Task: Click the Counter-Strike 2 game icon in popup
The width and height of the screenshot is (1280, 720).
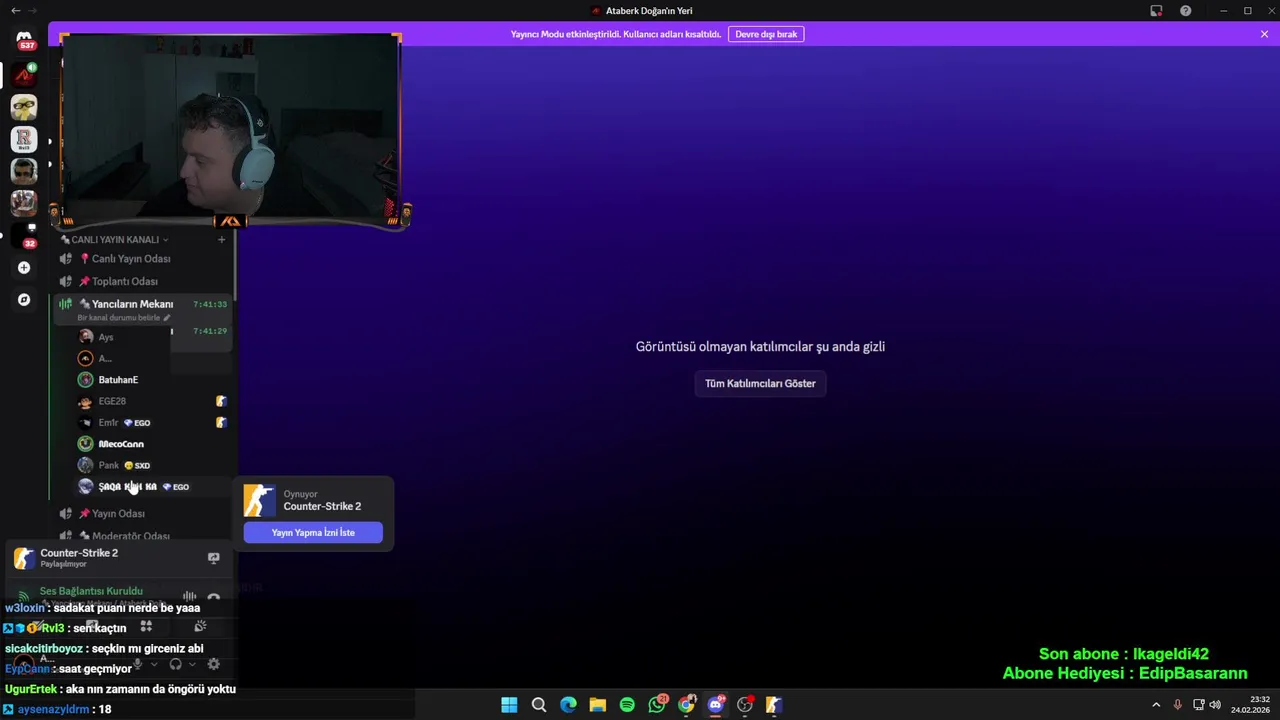Action: (260, 500)
